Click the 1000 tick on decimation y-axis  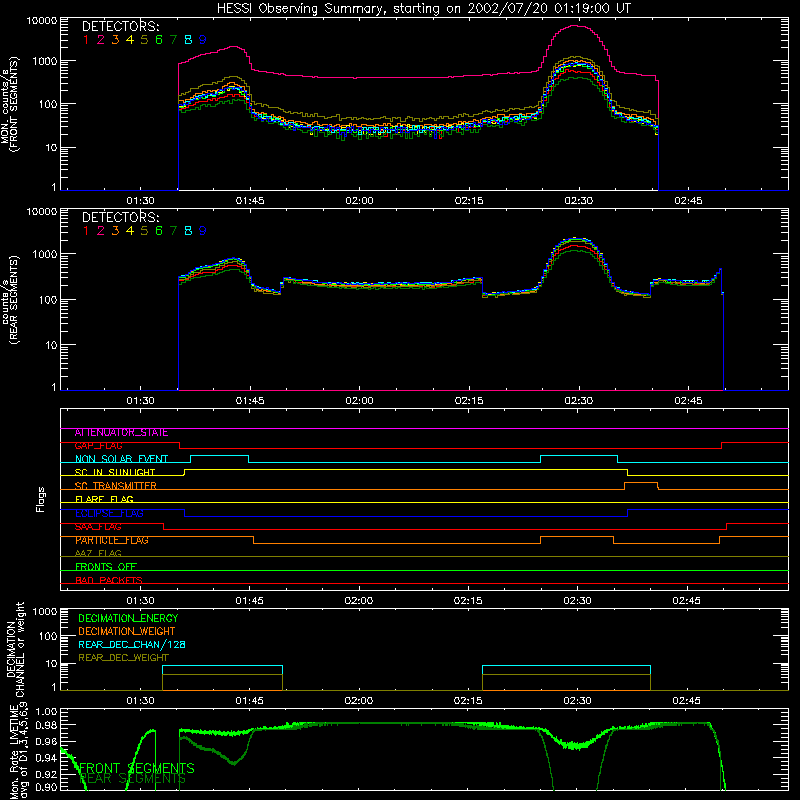[44, 612]
